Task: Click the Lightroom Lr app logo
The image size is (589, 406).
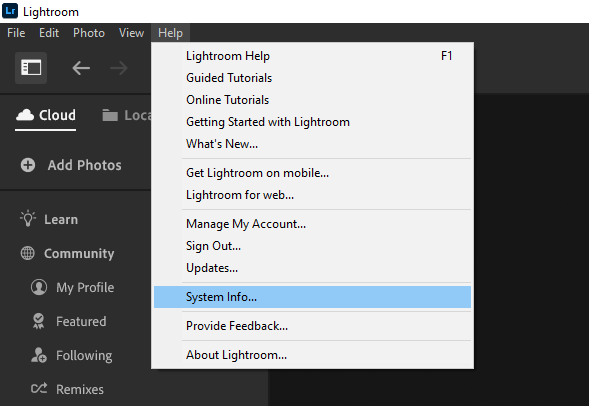Action: (x=10, y=11)
